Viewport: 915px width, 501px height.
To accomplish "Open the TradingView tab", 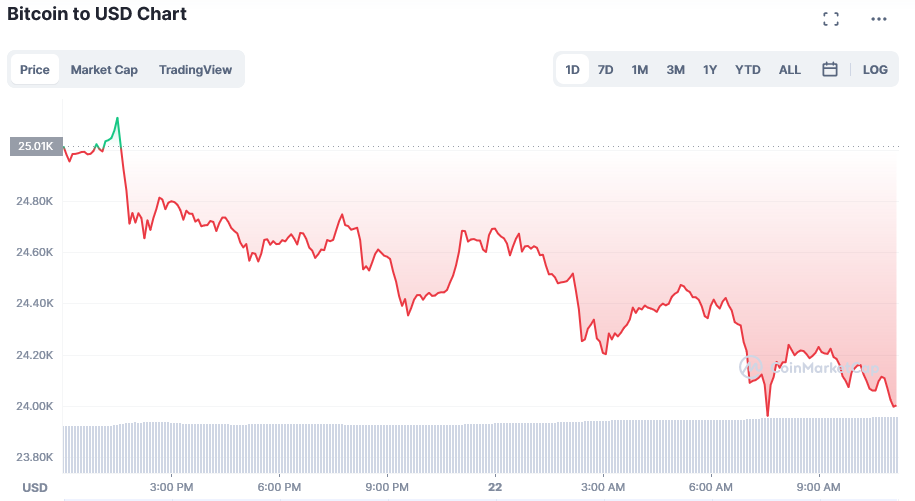I will coord(195,69).
